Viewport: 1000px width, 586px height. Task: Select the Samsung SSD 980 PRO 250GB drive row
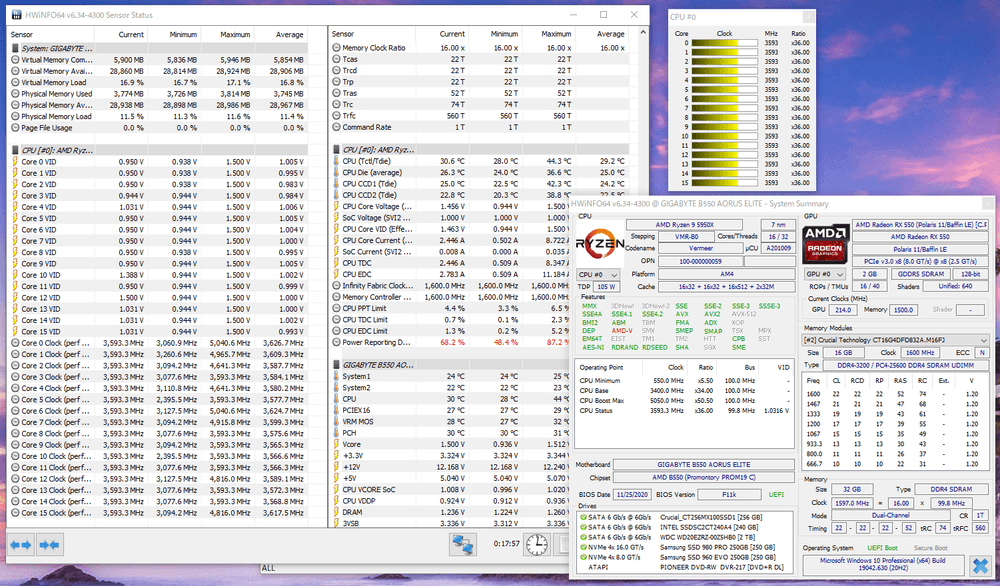(x=684, y=548)
